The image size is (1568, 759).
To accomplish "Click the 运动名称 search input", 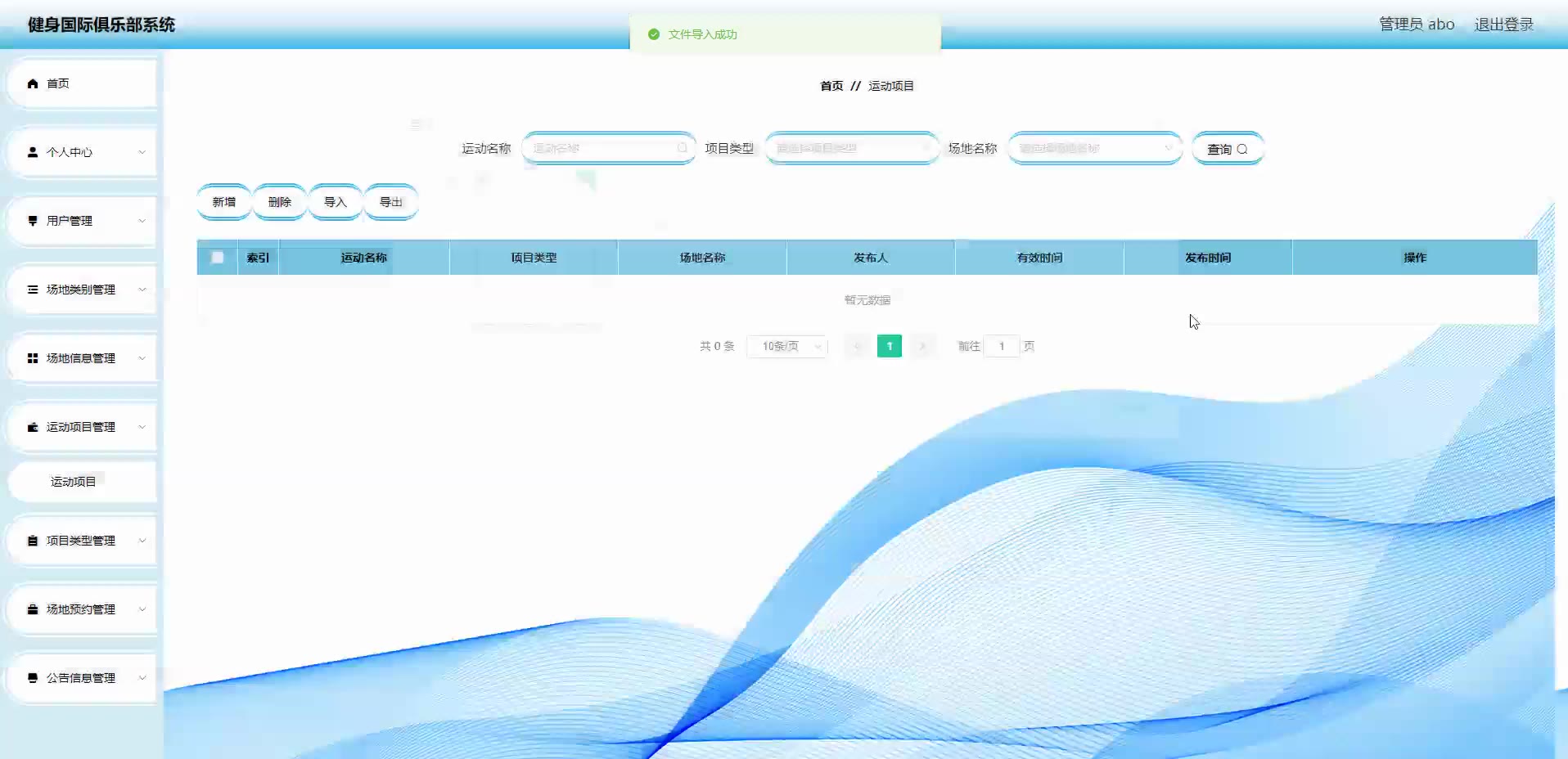I will (x=608, y=148).
